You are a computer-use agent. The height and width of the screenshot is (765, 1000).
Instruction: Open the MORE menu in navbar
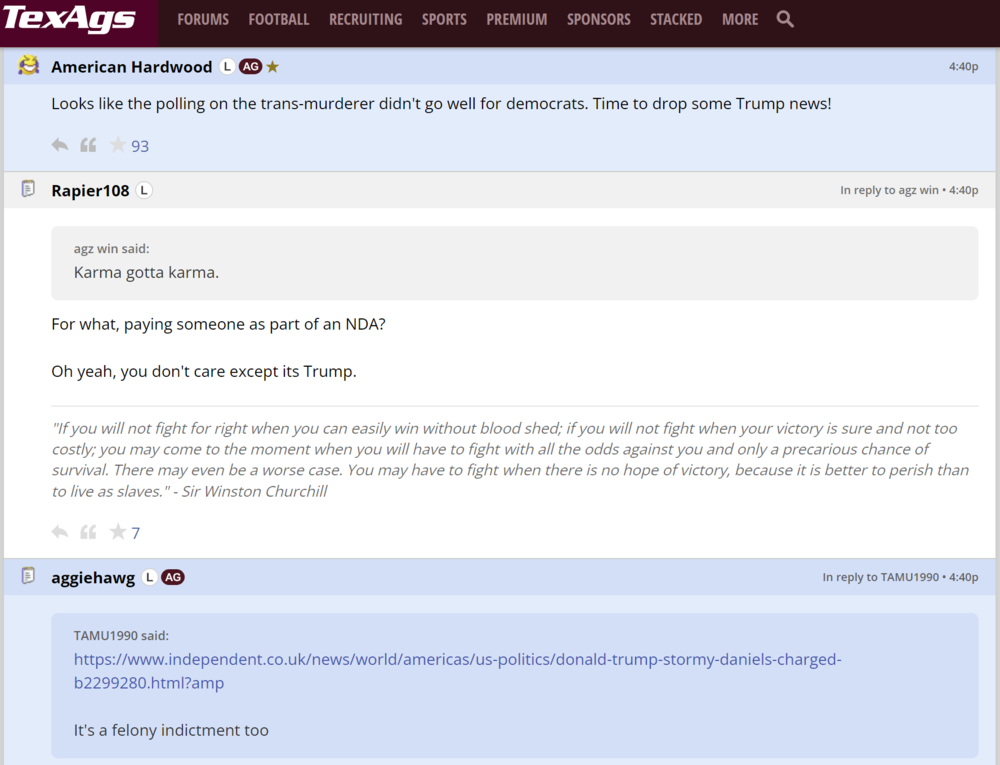pyautogui.click(x=740, y=19)
